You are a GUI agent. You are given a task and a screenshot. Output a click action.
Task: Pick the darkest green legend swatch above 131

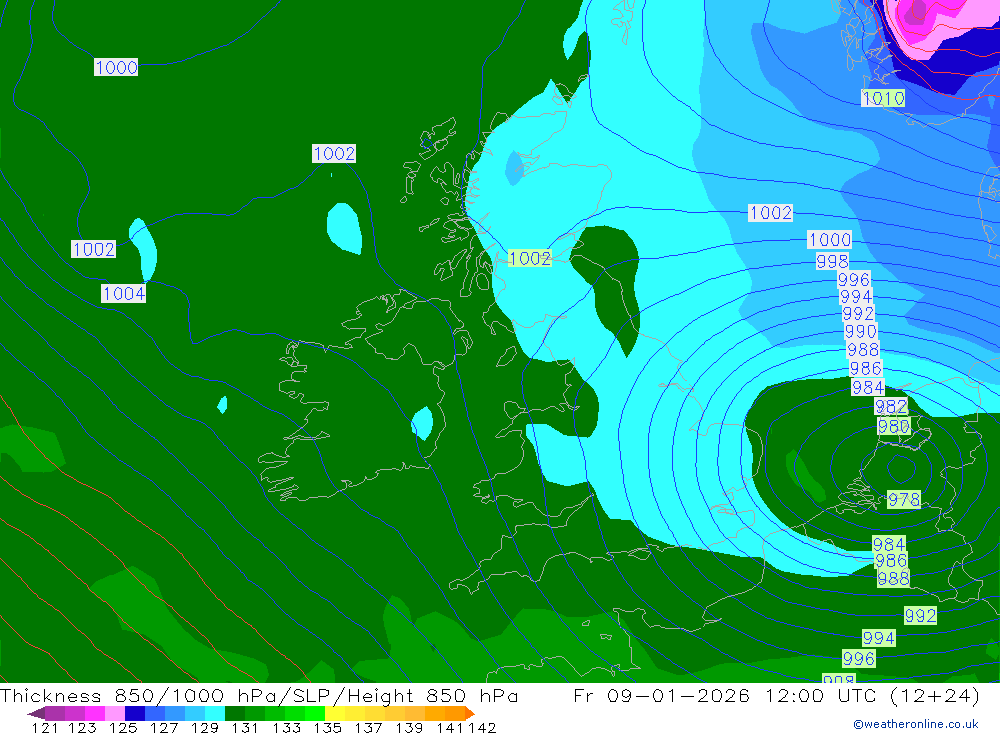(235, 713)
